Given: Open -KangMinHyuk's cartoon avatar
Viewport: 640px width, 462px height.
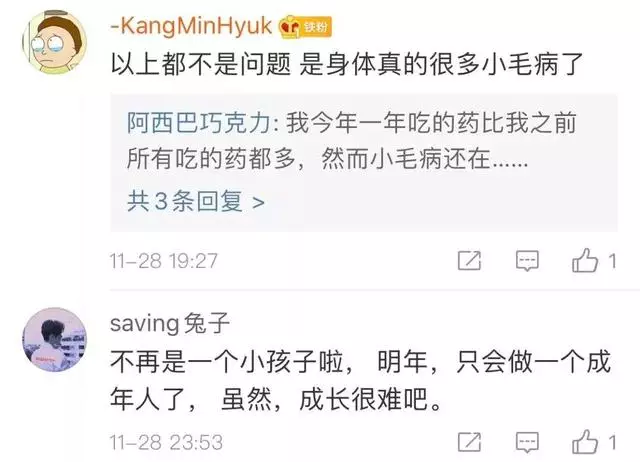Looking at the screenshot, I should pyautogui.click(x=55, y=42).
